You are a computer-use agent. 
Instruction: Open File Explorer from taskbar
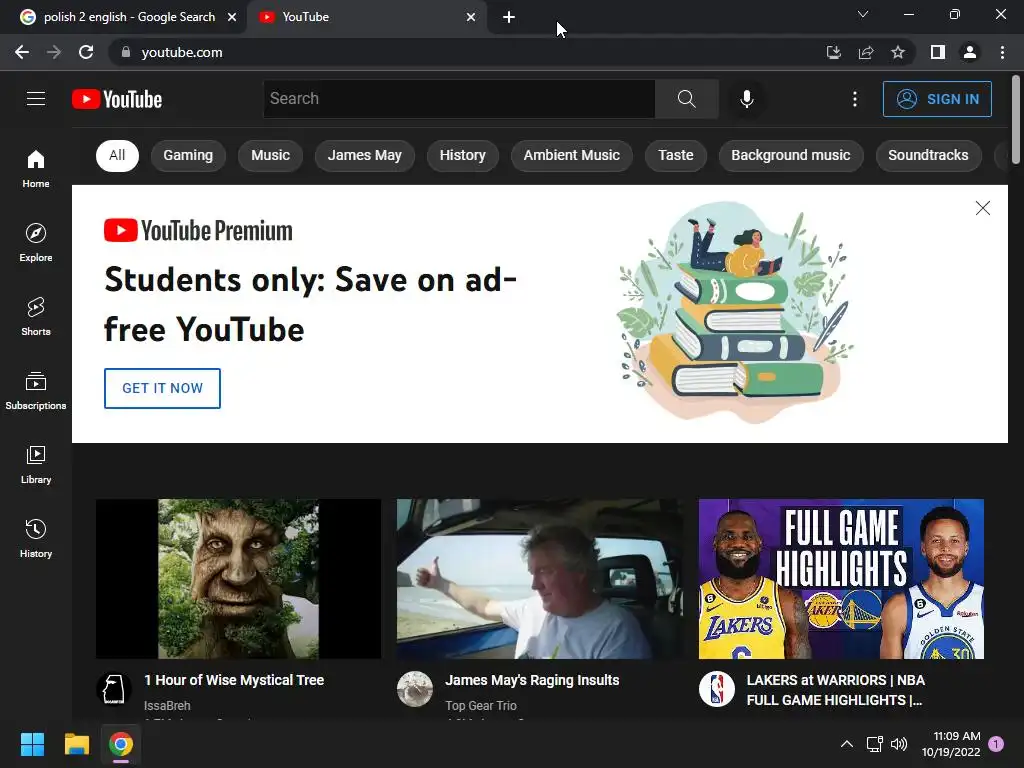(x=76, y=744)
